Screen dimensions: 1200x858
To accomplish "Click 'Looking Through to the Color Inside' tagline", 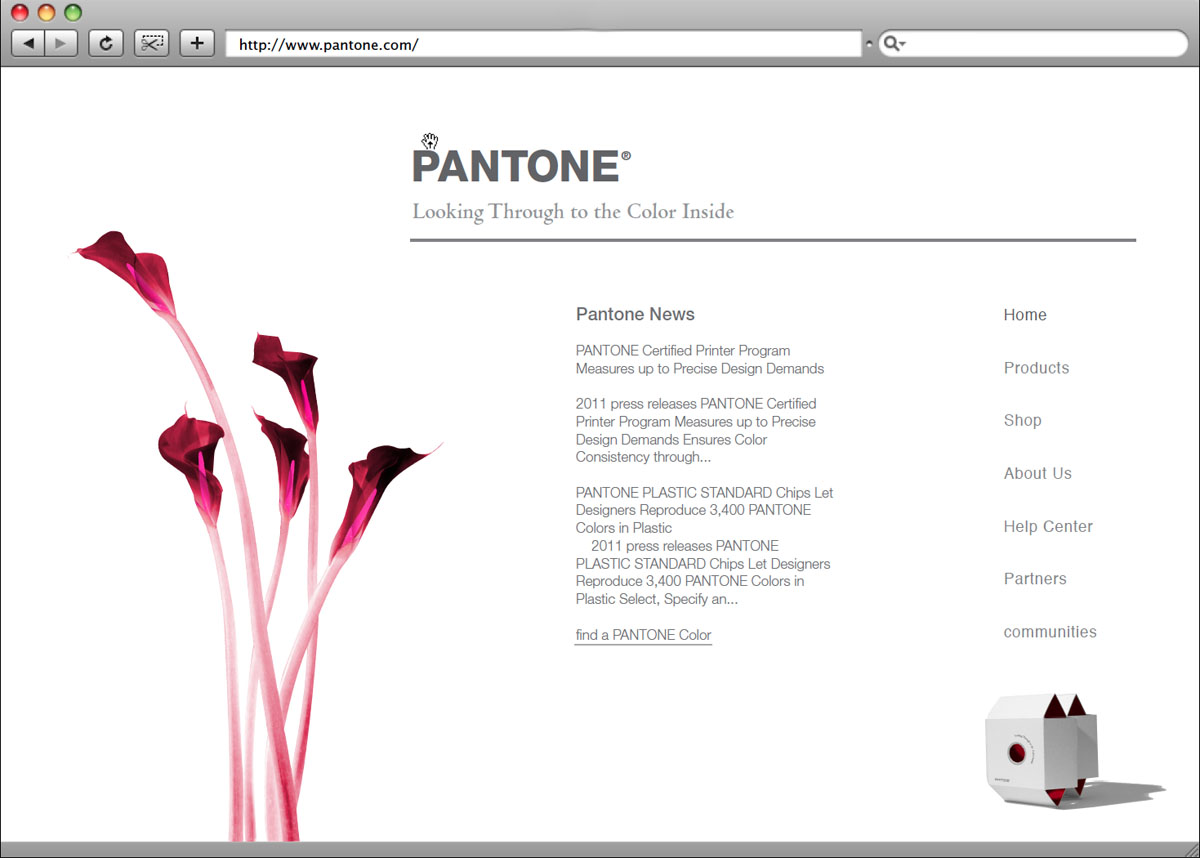I will tap(573, 212).
